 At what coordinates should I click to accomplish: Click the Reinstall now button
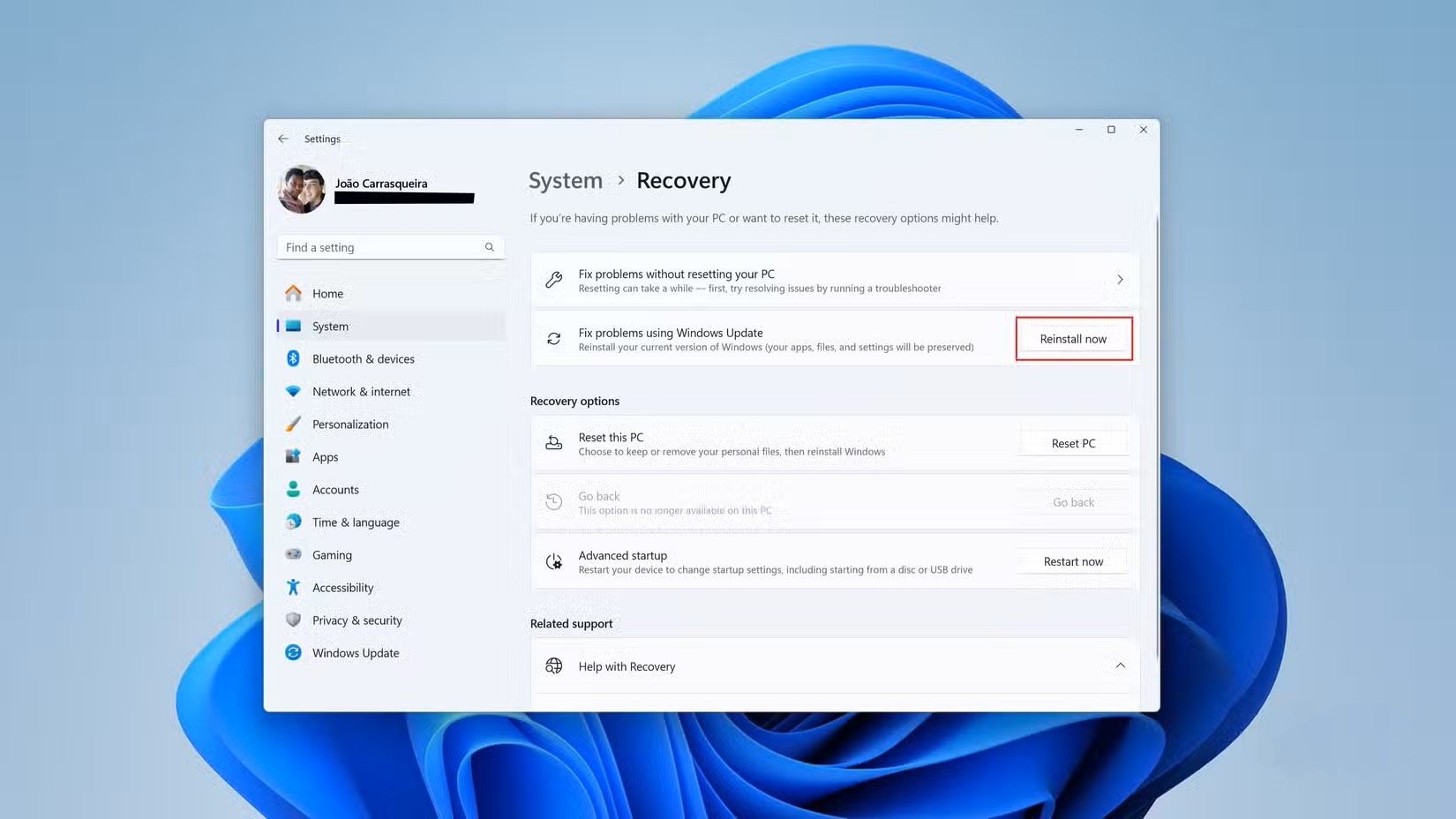coord(1073,338)
